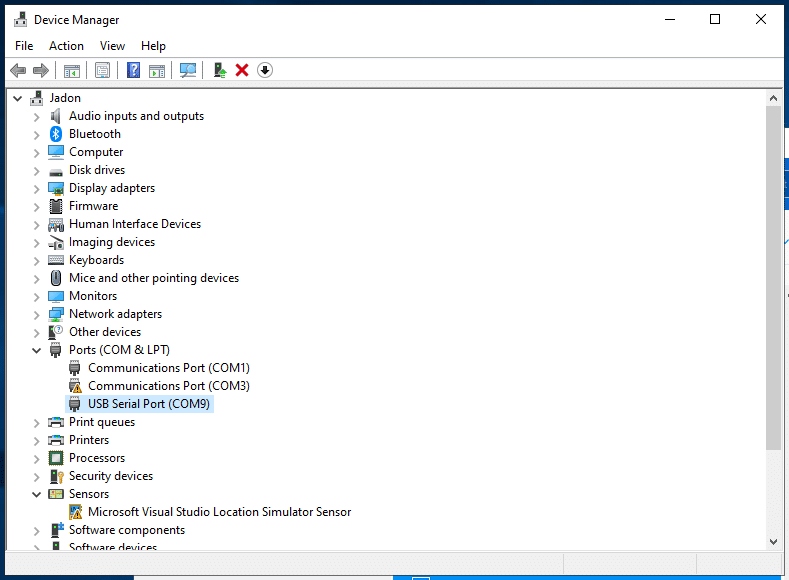Maximize the Device Manager window
The width and height of the screenshot is (789, 580).
715,20
